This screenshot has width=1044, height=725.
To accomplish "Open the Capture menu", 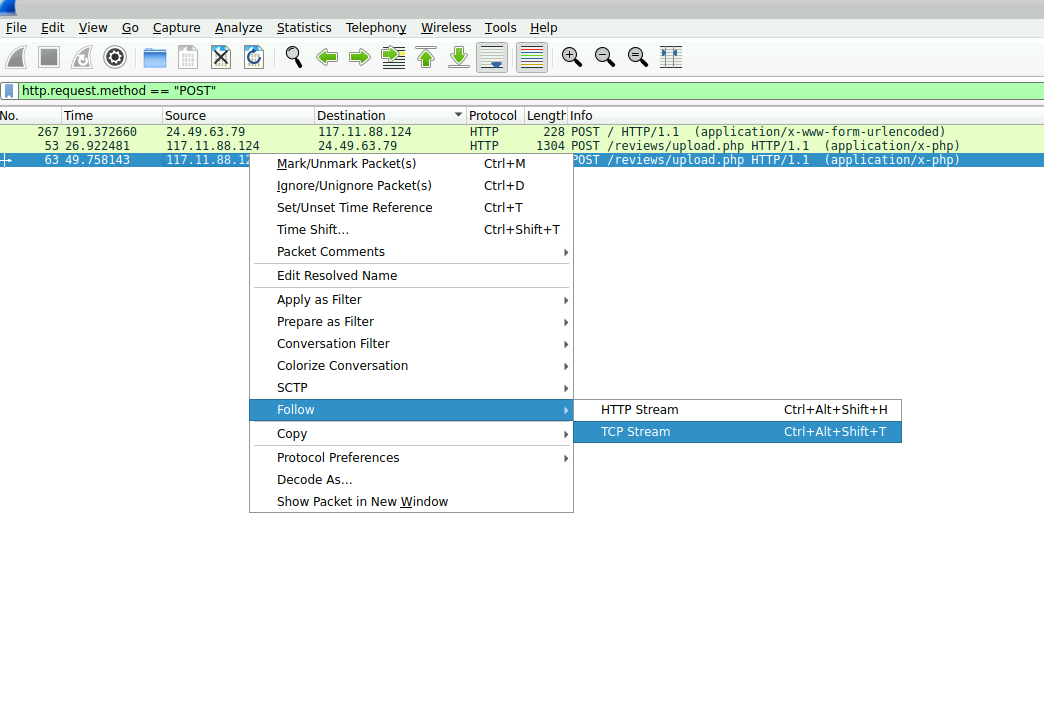I will pyautogui.click(x=176, y=28).
